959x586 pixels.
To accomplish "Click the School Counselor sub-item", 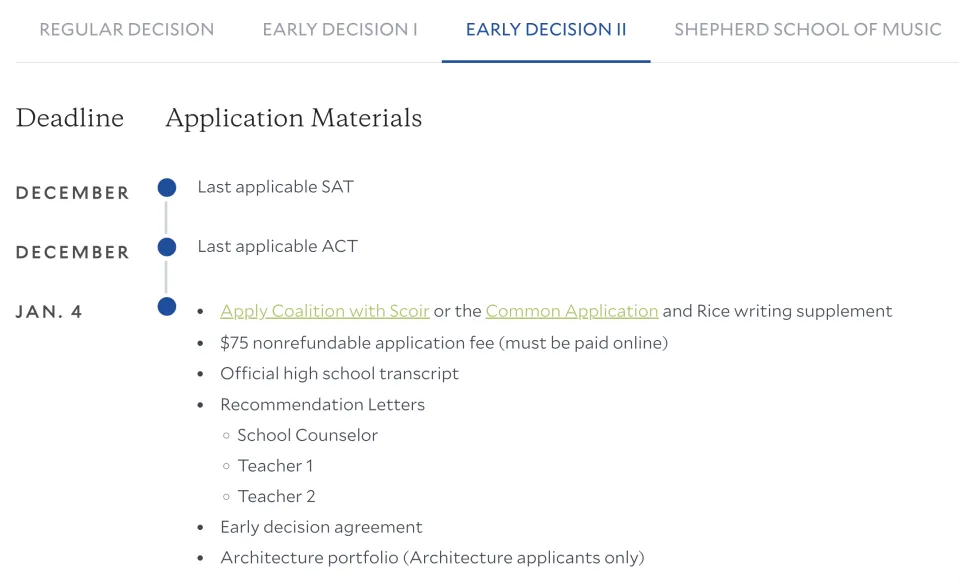I will point(307,435).
